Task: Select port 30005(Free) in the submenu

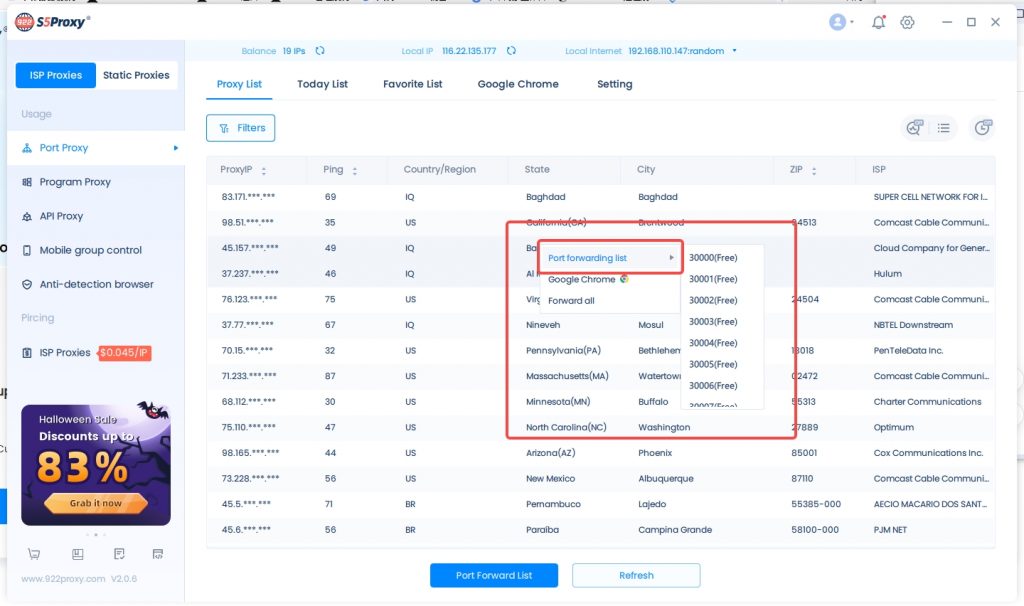Action: click(722, 364)
